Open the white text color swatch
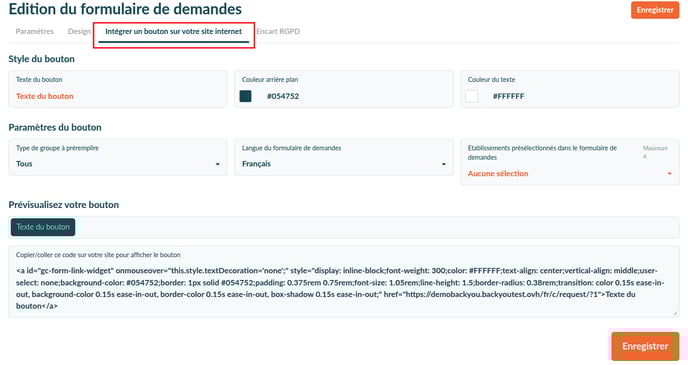Image resolution: width=688 pixels, height=365 pixels. pyautogui.click(x=471, y=96)
